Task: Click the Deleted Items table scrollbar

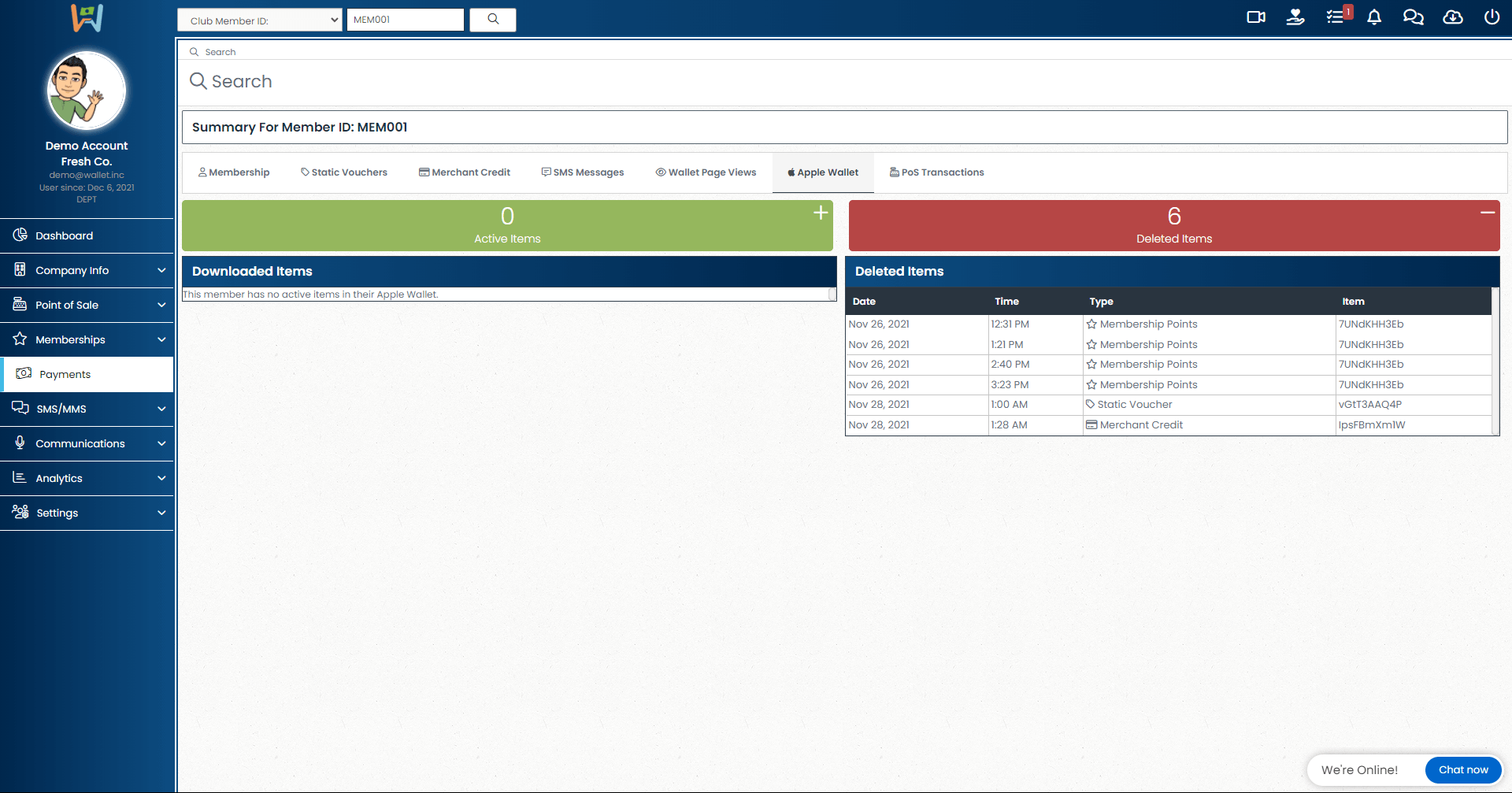Action: pos(1495,361)
